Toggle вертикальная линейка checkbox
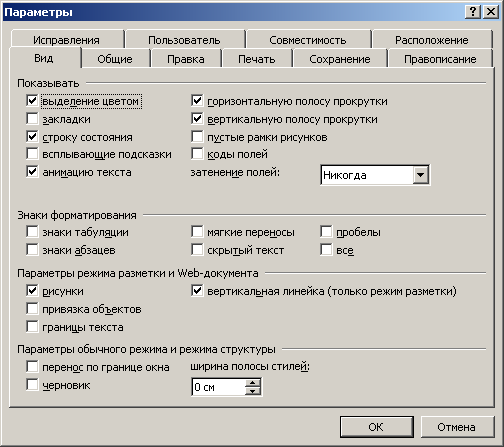The height and width of the screenshot is (447, 504). pyautogui.click(x=197, y=291)
